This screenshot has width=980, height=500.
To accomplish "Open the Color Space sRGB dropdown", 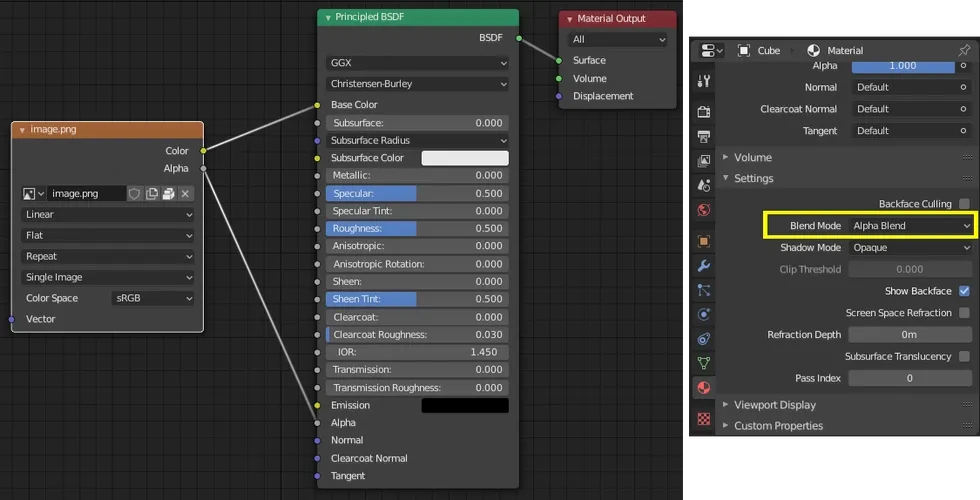I will (x=153, y=298).
